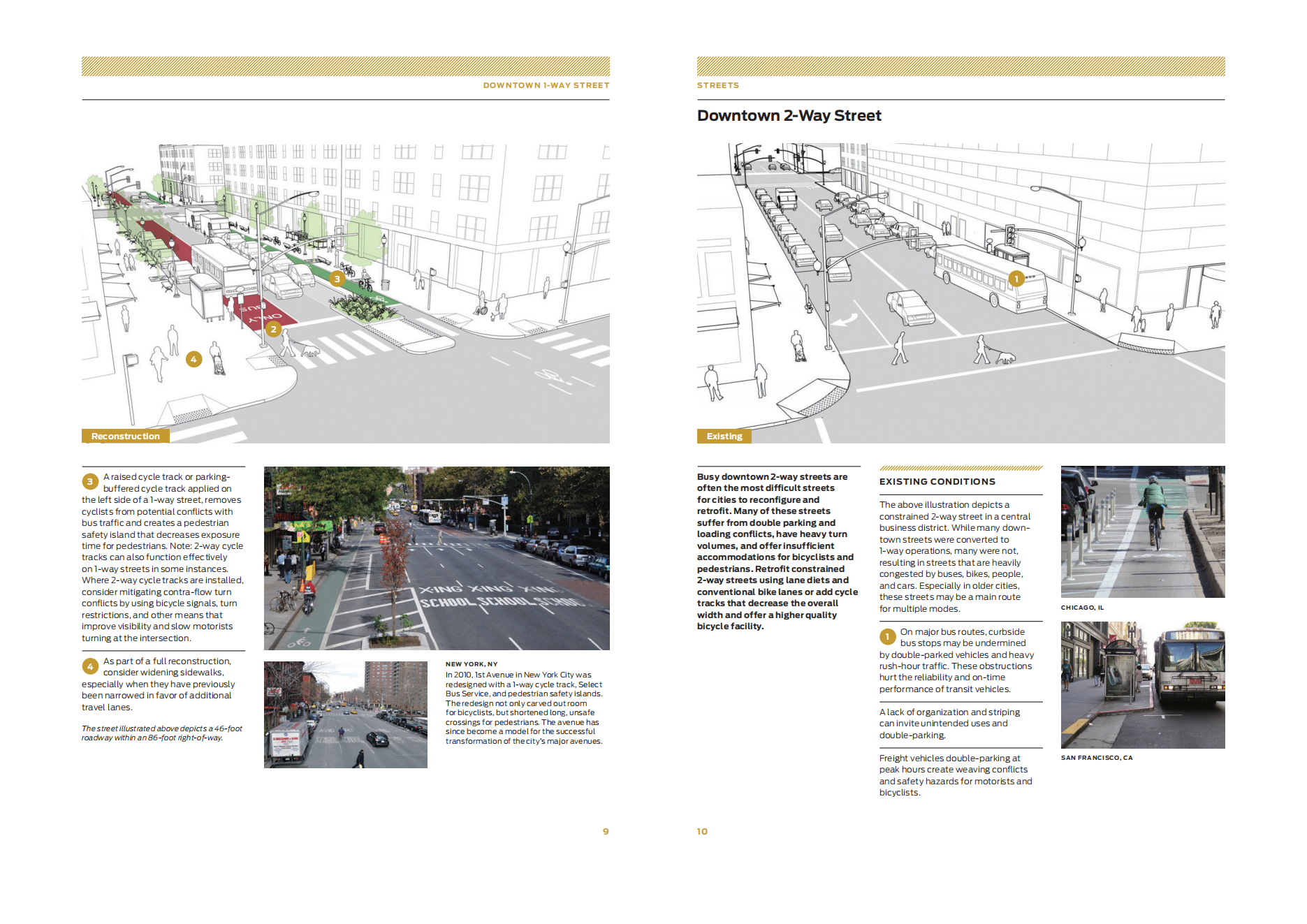Select the EXISTING CONDITIONS heading
The image size is (1307, 924).
[x=937, y=481]
